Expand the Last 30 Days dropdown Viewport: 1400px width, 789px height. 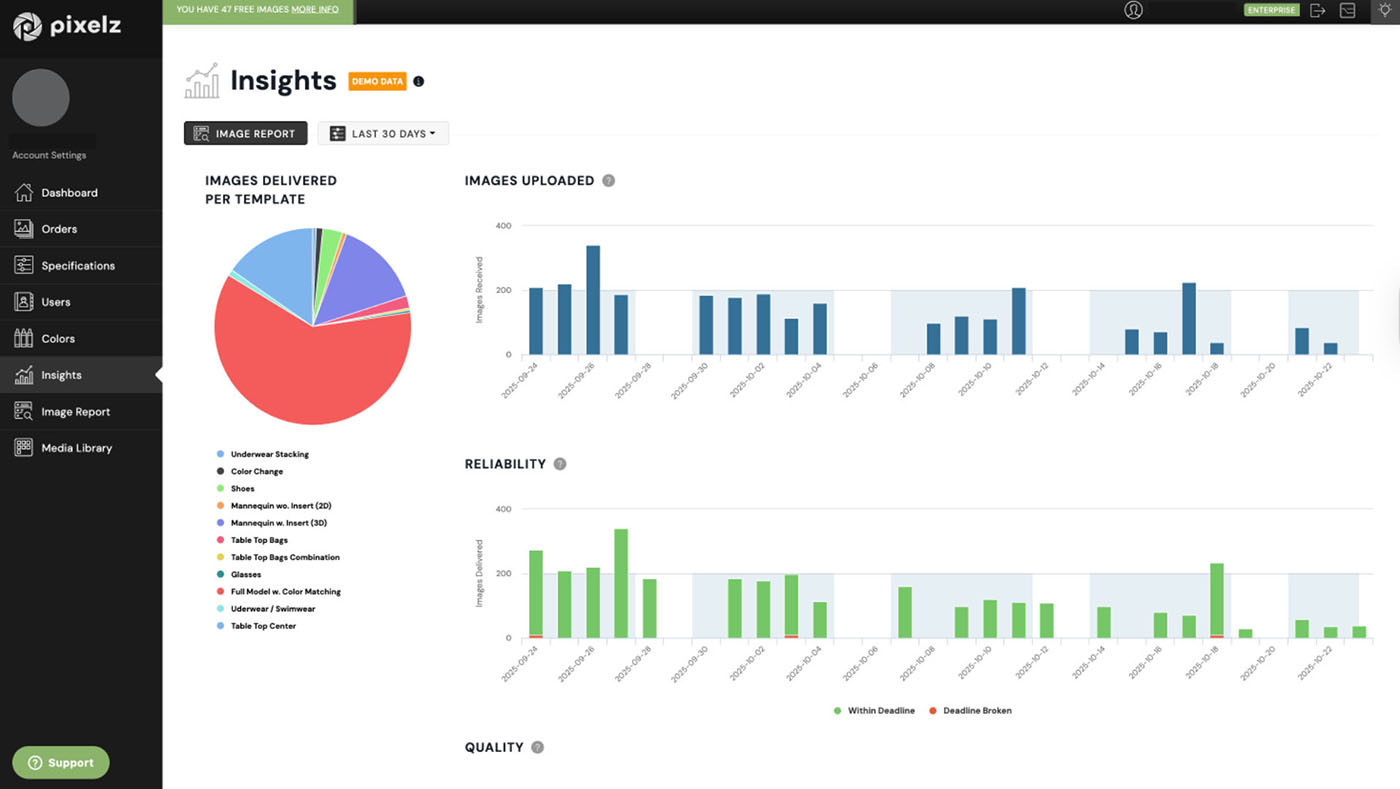tap(383, 134)
